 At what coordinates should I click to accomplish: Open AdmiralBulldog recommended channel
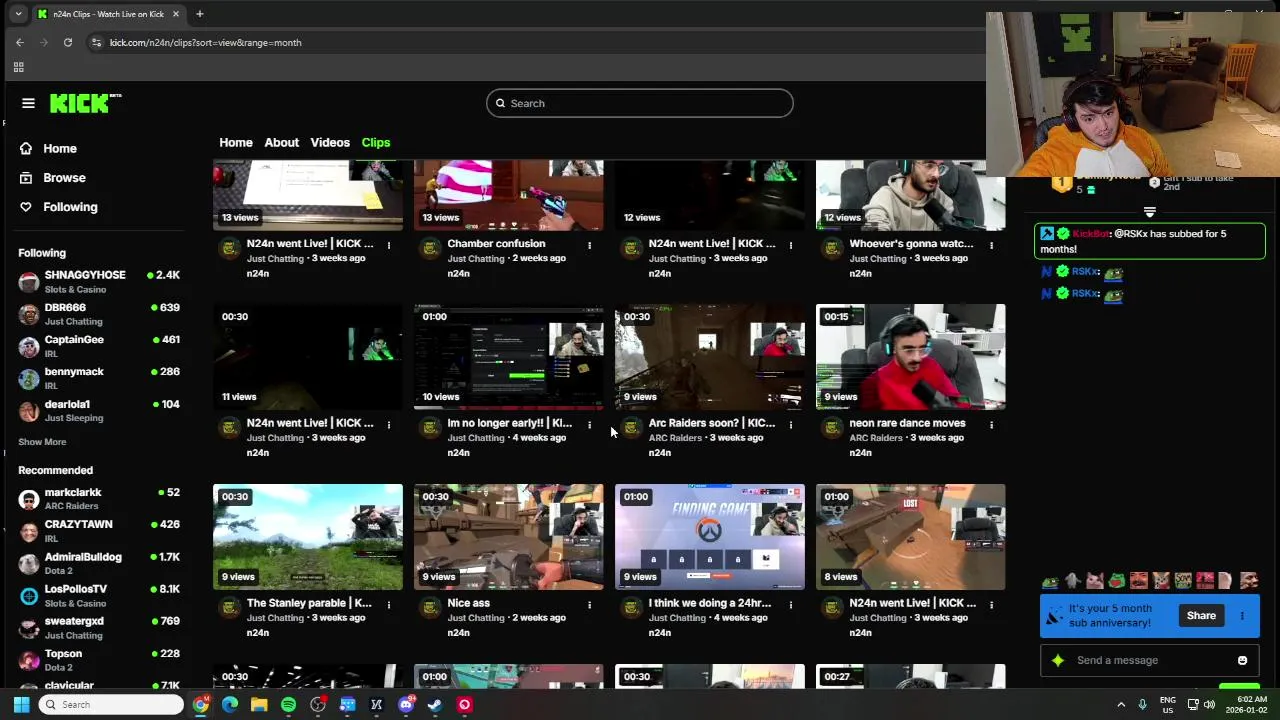coord(98,563)
